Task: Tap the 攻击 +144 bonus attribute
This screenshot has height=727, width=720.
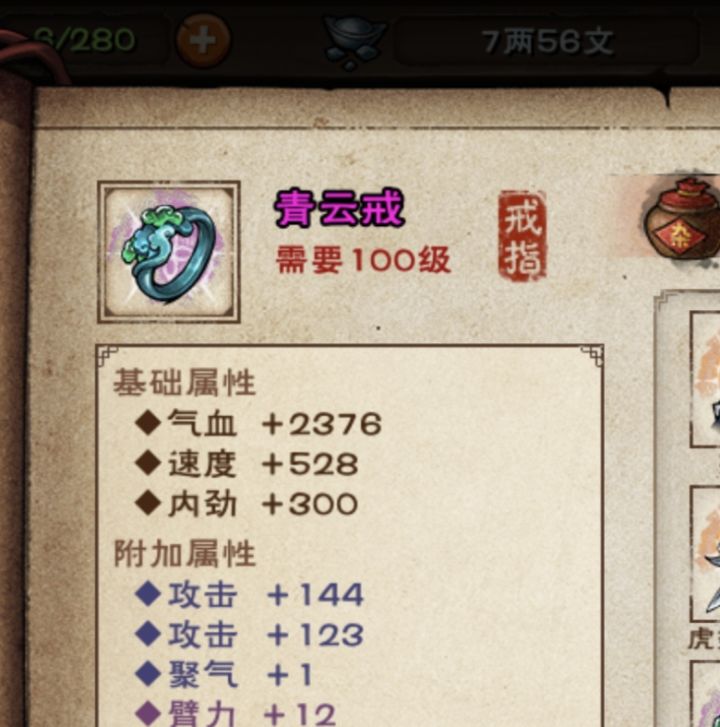Action: tap(249, 594)
